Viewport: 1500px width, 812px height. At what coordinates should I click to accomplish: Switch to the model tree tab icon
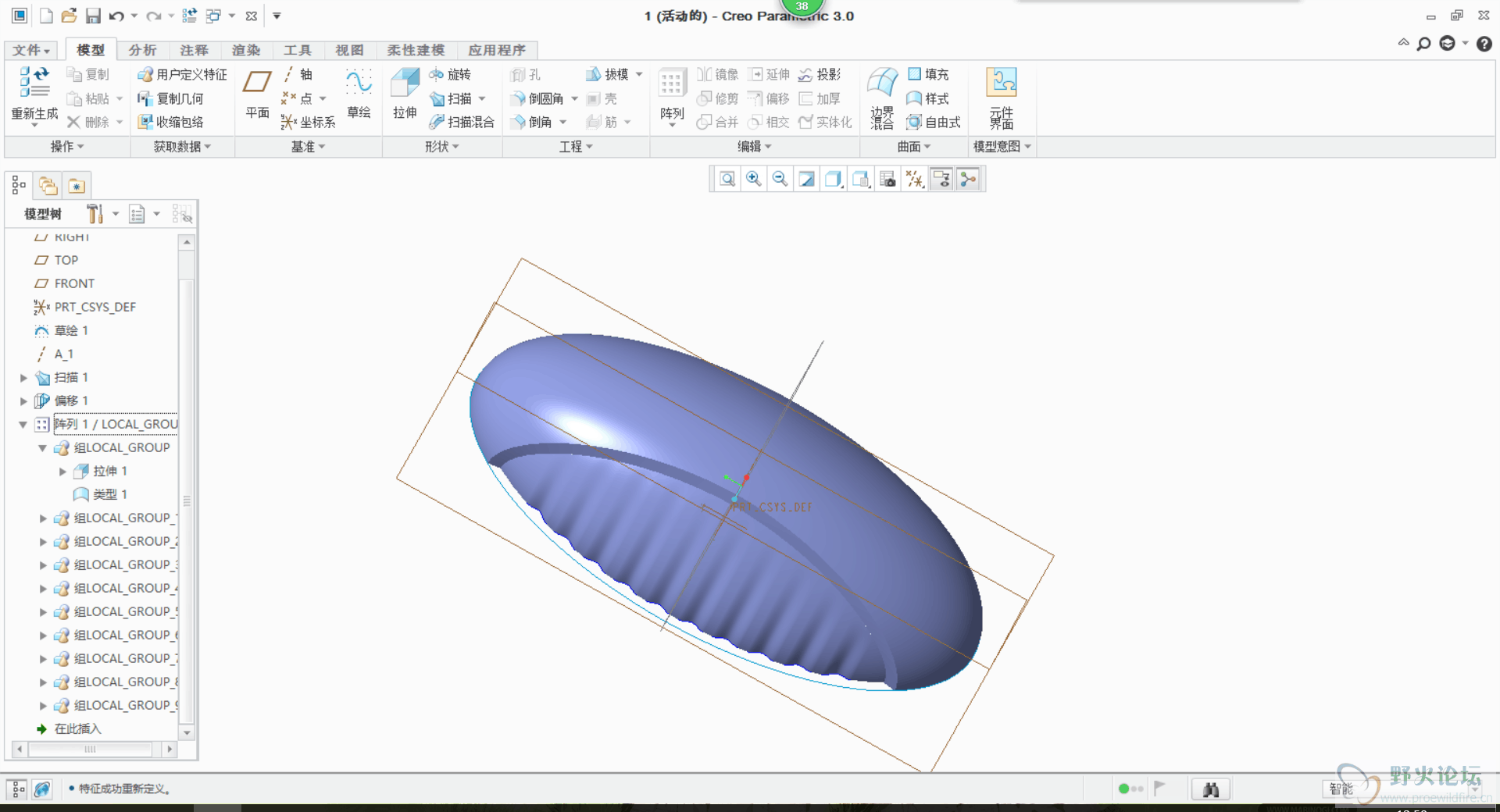point(19,186)
